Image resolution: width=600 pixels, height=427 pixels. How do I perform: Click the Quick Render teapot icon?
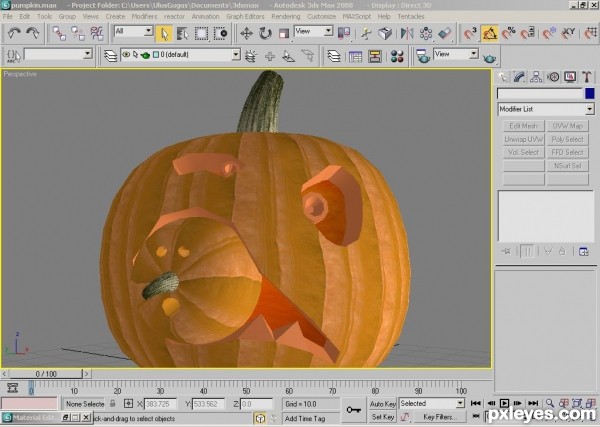489,58
